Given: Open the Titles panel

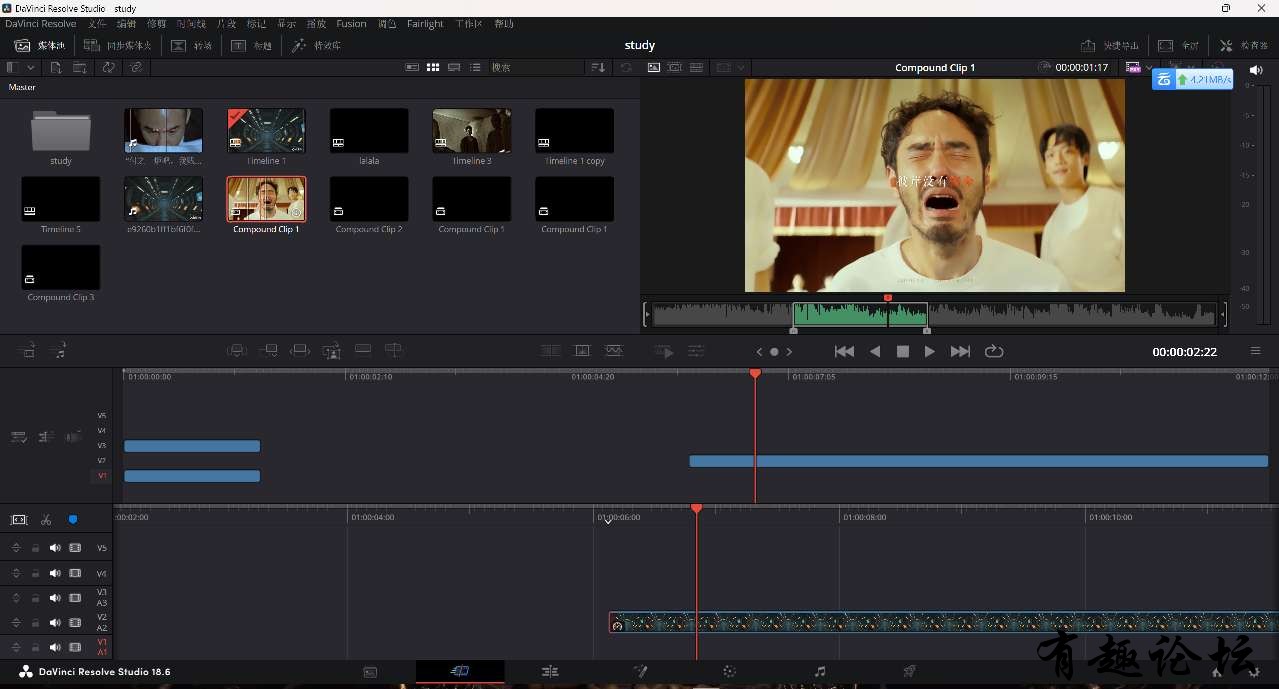Looking at the screenshot, I should [252, 45].
